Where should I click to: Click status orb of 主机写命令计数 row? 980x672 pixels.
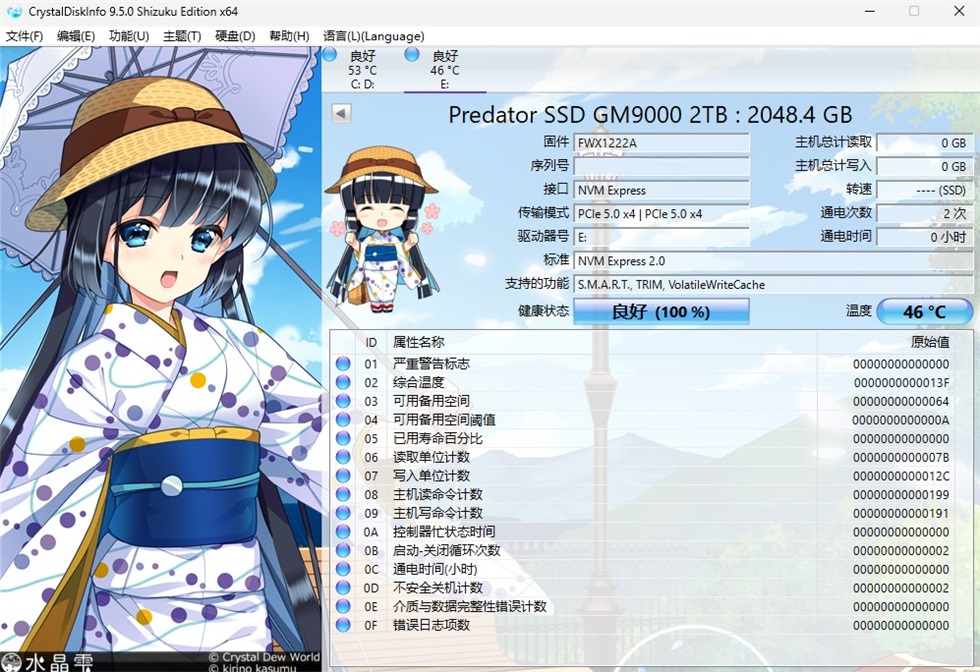coord(342,513)
